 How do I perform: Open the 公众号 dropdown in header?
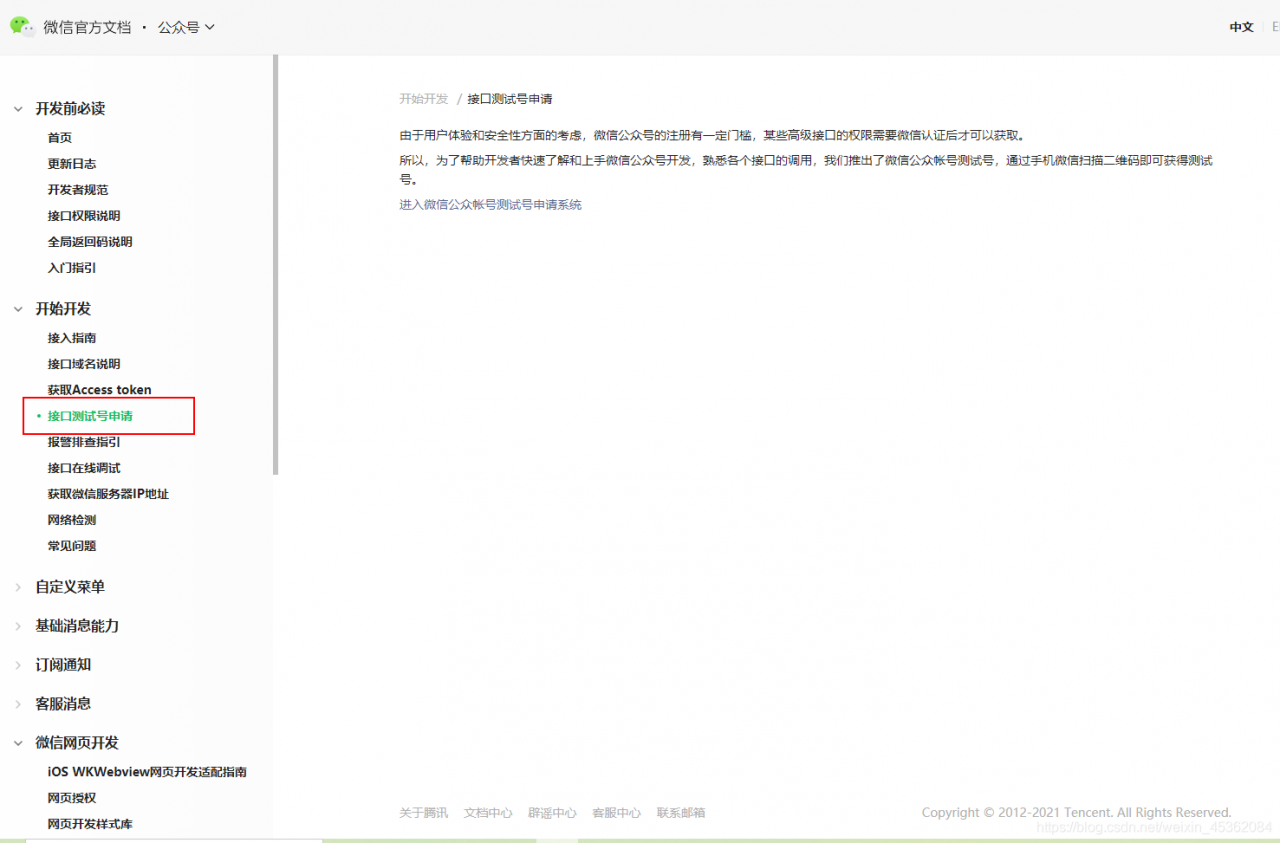pyautogui.click(x=186, y=27)
